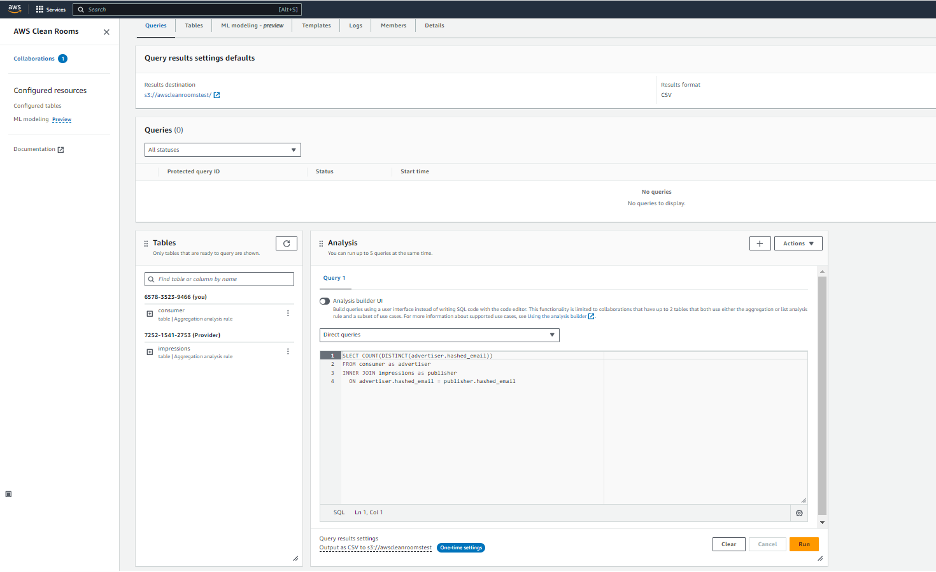Open the Members tab
This screenshot has height=572, width=936.
tap(393, 26)
